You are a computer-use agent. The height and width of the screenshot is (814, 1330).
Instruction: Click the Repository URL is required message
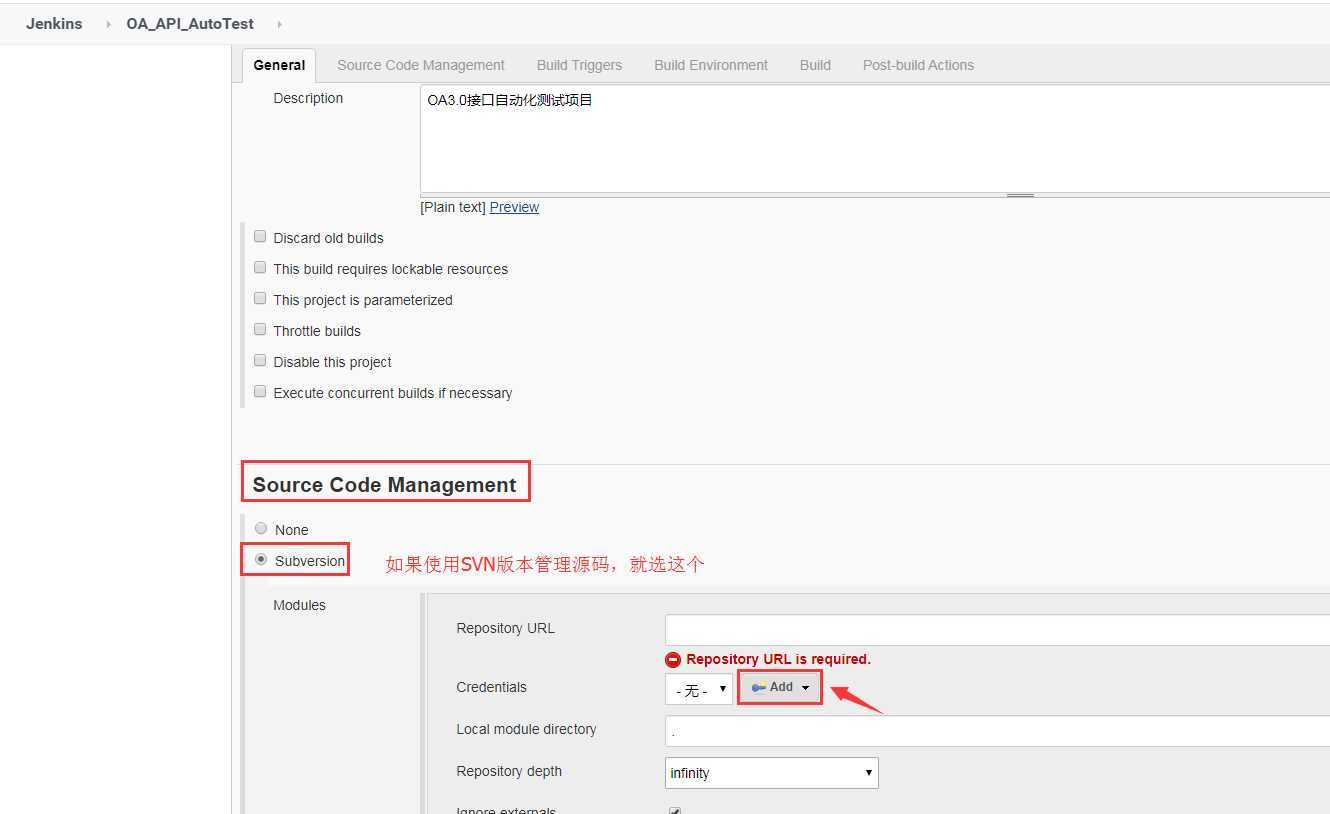[778, 659]
